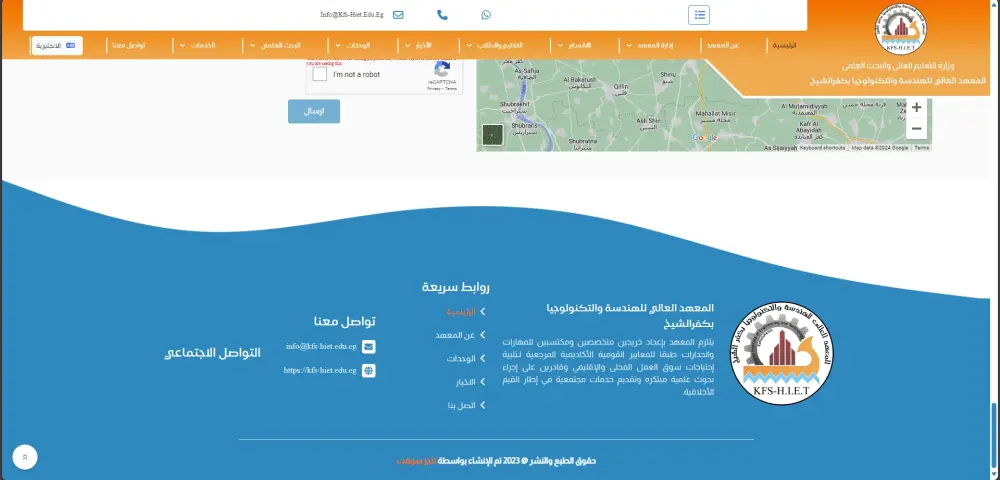Screen dimensions: 1000x480
Task: Click the روابط سريعة footer heading
Action: (x=456, y=287)
